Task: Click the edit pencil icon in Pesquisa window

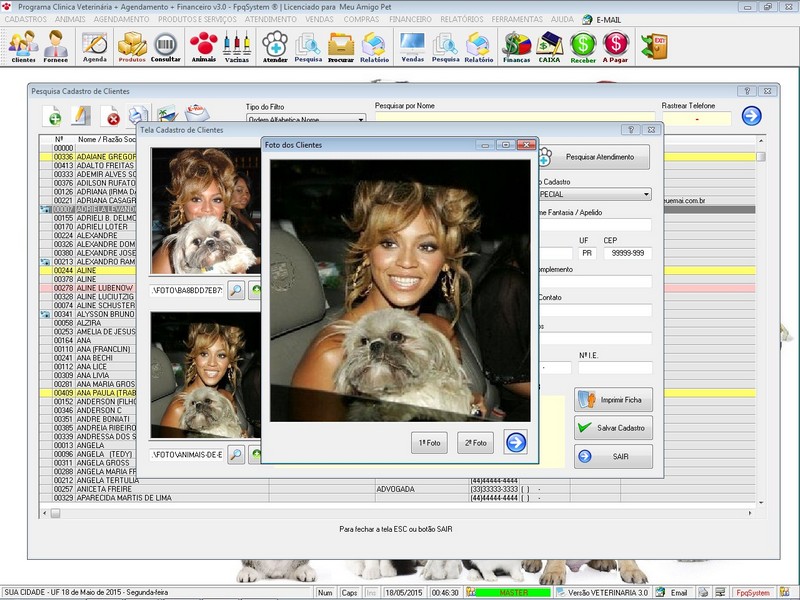Action: 81,116
